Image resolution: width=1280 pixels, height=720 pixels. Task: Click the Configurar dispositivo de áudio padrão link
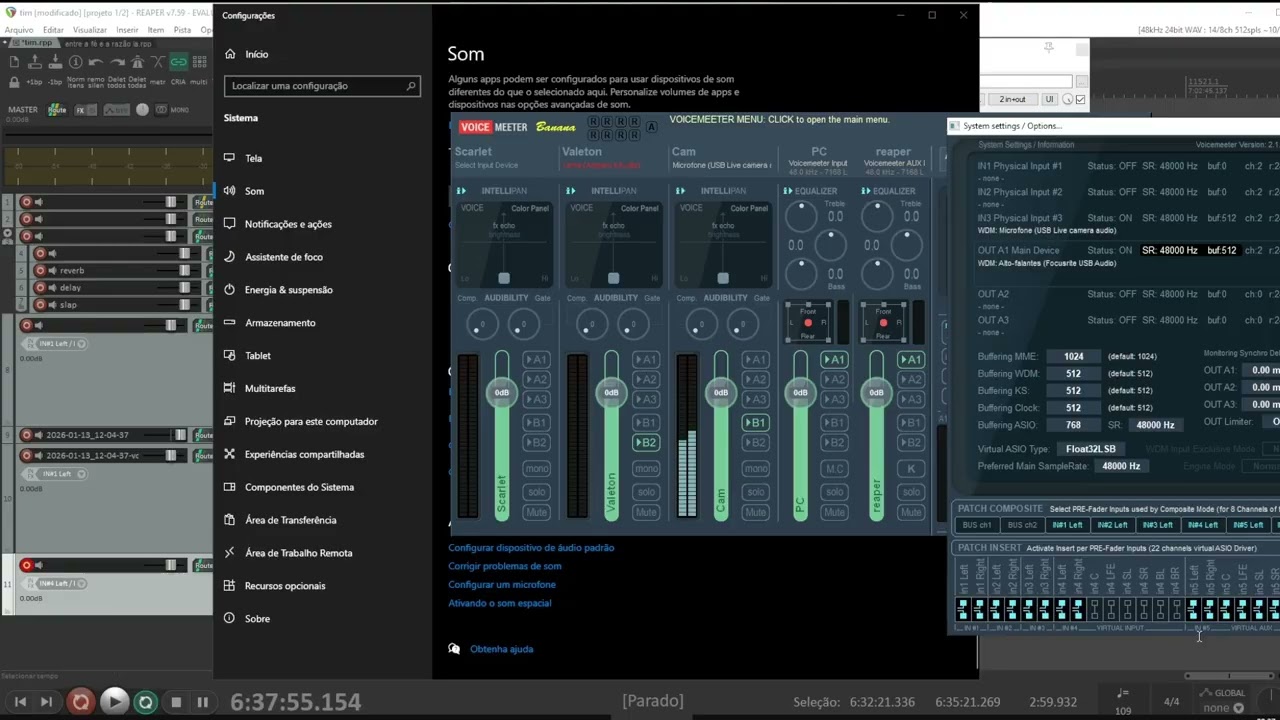(x=531, y=548)
